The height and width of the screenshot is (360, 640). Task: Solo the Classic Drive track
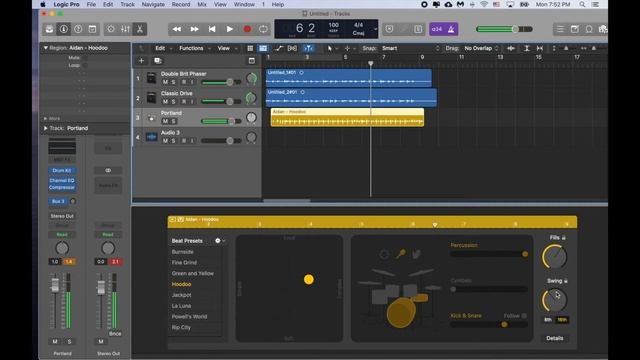173,102
